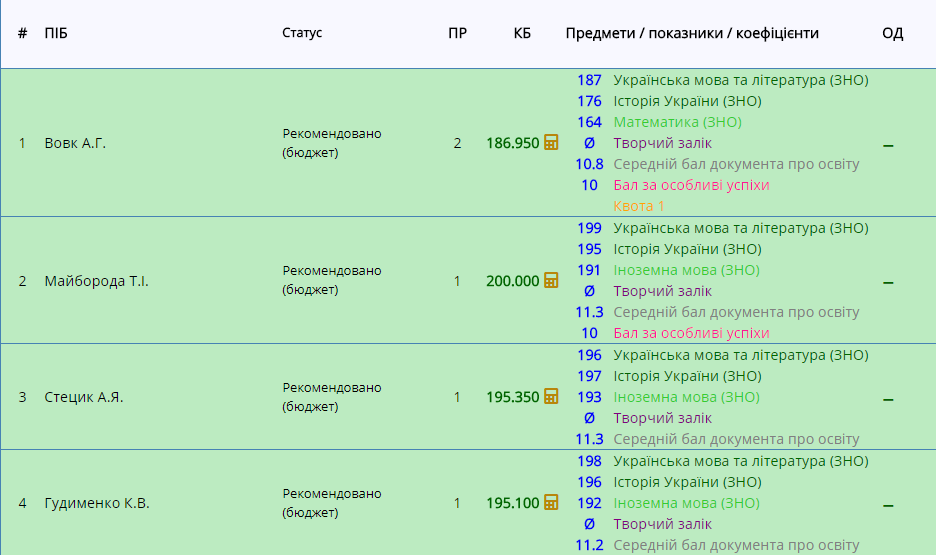Click competitive score 200.000
The height and width of the screenshot is (555, 936).
pos(512,281)
